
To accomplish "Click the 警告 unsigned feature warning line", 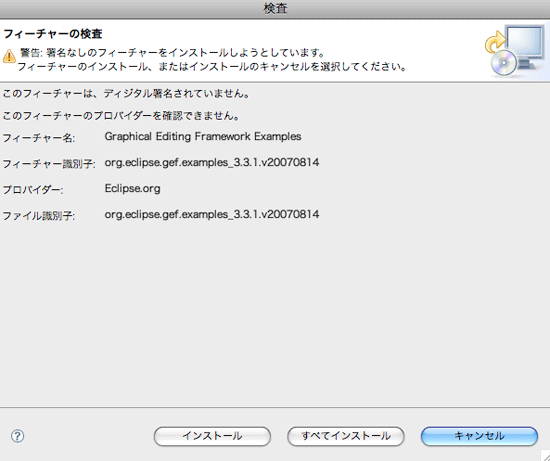I will pos(172,53).
